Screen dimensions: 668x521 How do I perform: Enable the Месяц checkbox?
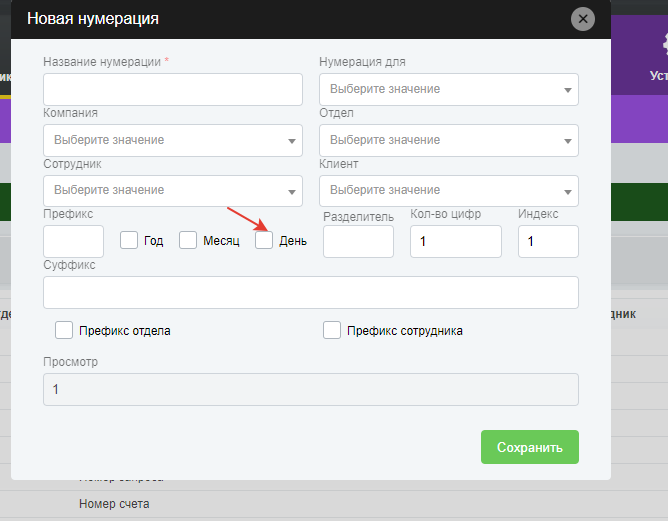coord(187,240)
